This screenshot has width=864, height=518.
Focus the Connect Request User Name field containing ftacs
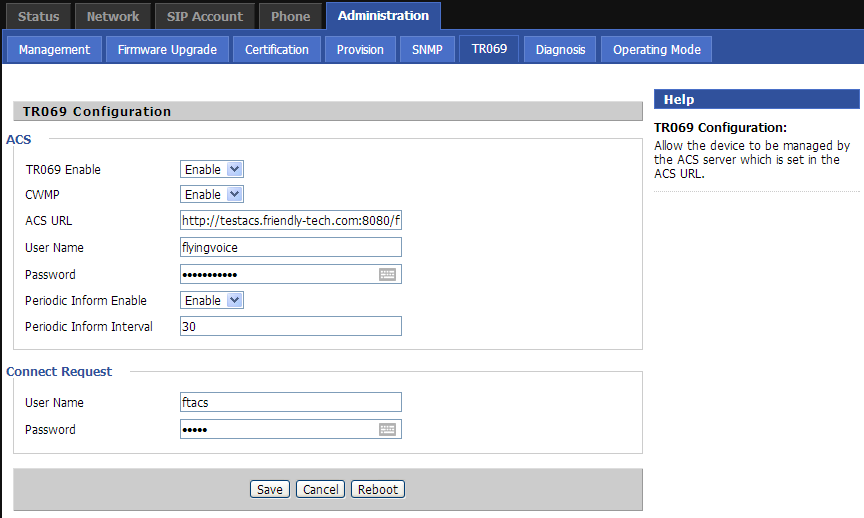pyautogui.click(x=291, y=402)
